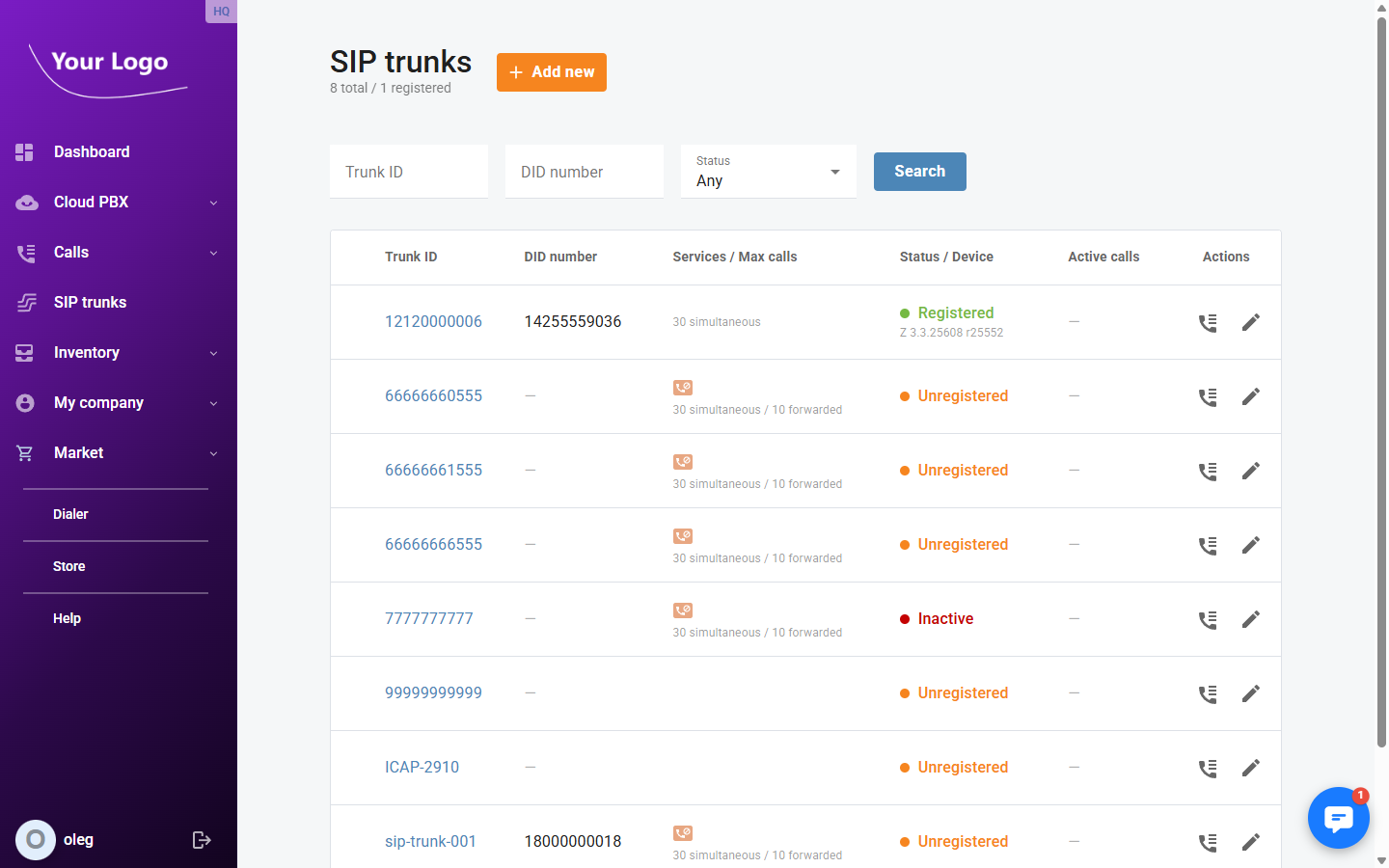Go to Dashboard in the sidebar
Image resolution: width=1389 pixels, height=868 pixels.
(92, 152)
